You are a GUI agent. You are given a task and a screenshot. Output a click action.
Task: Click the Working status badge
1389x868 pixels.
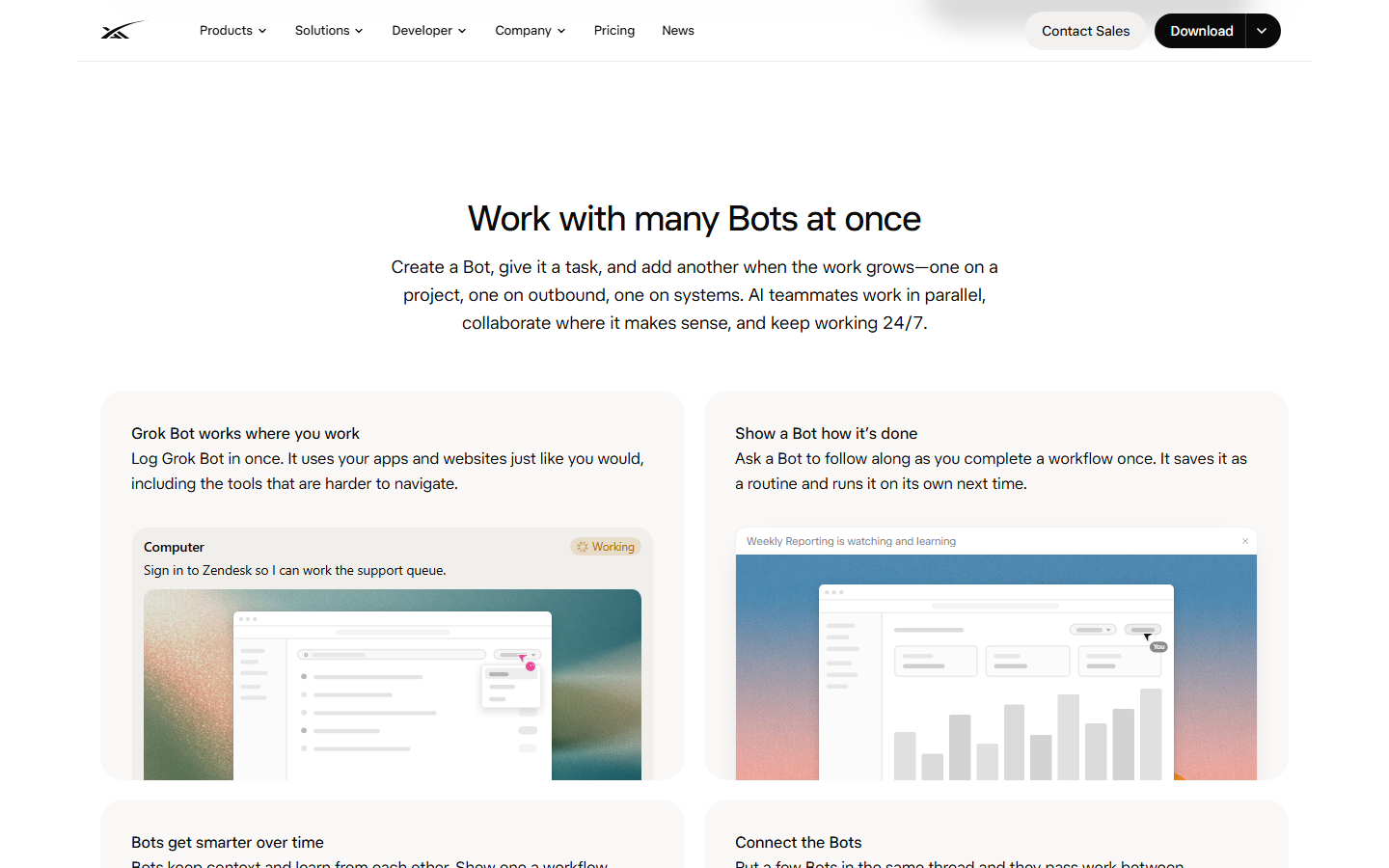click(x=606, y=547)
